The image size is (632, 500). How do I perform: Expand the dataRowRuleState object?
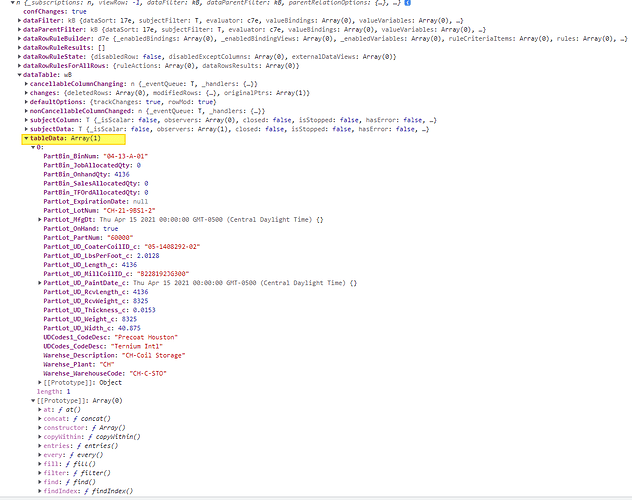coord(19,57)
